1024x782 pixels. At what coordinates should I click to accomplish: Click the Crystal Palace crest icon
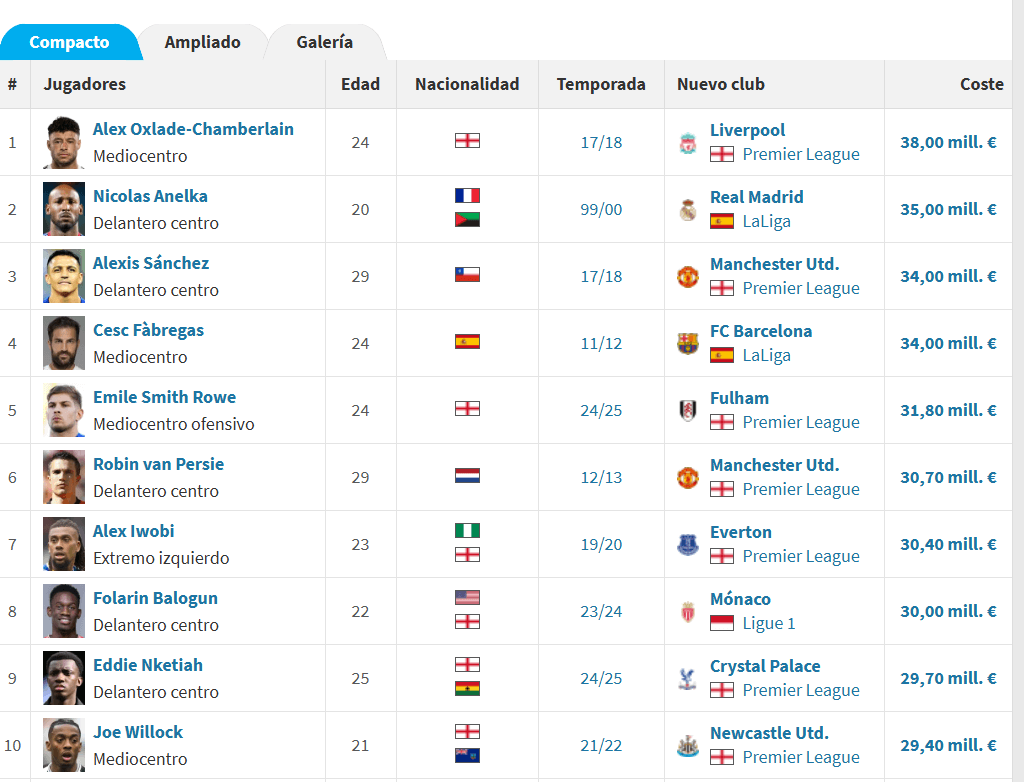coord(687,679)
